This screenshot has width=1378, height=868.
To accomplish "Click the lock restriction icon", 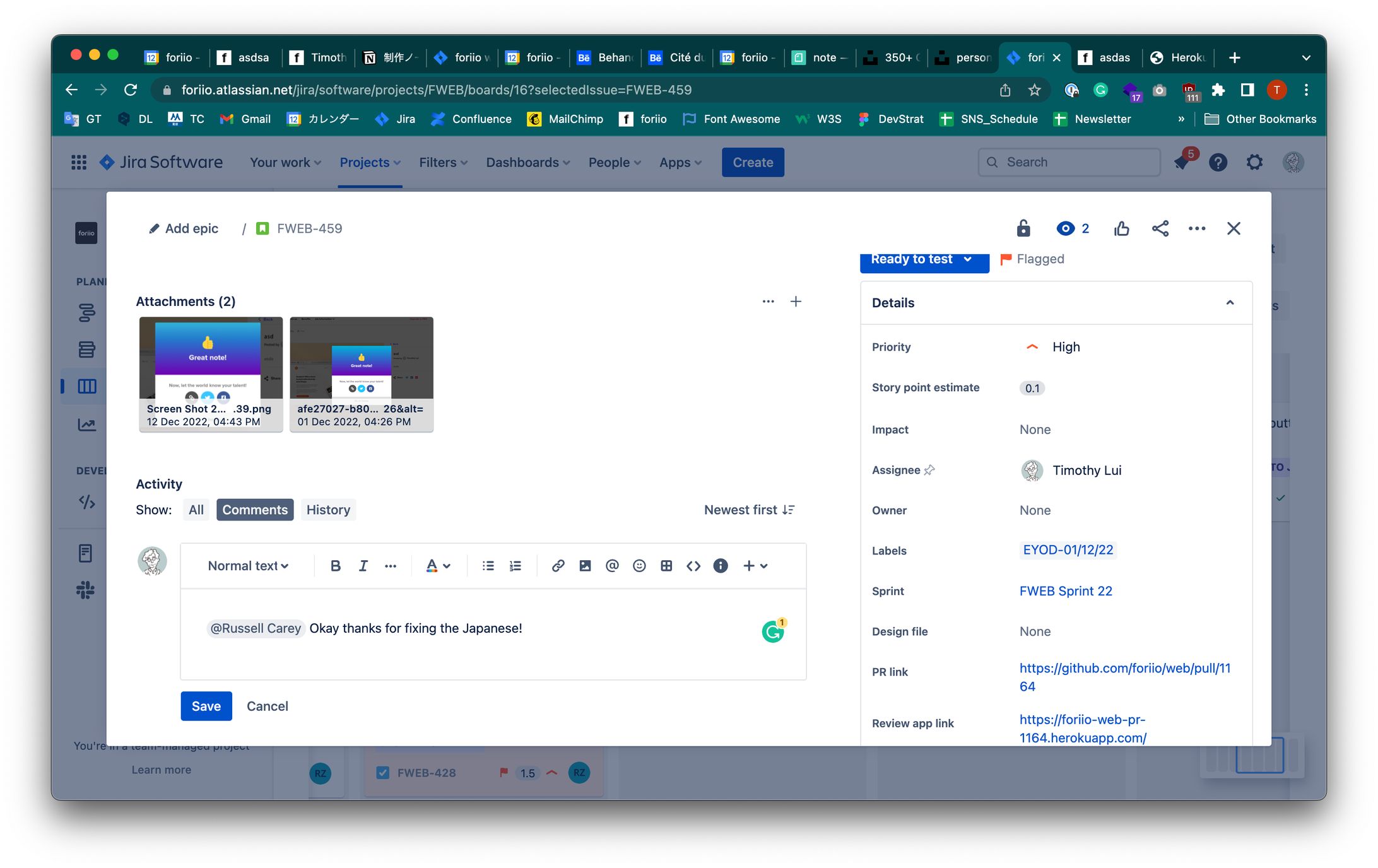I will point(1023,228).
